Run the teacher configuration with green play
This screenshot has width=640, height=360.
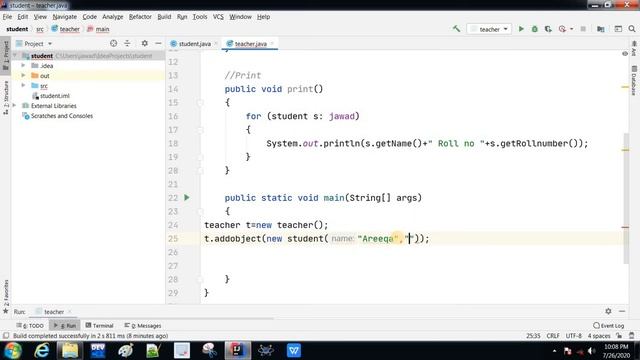click(x=521, y=29)
